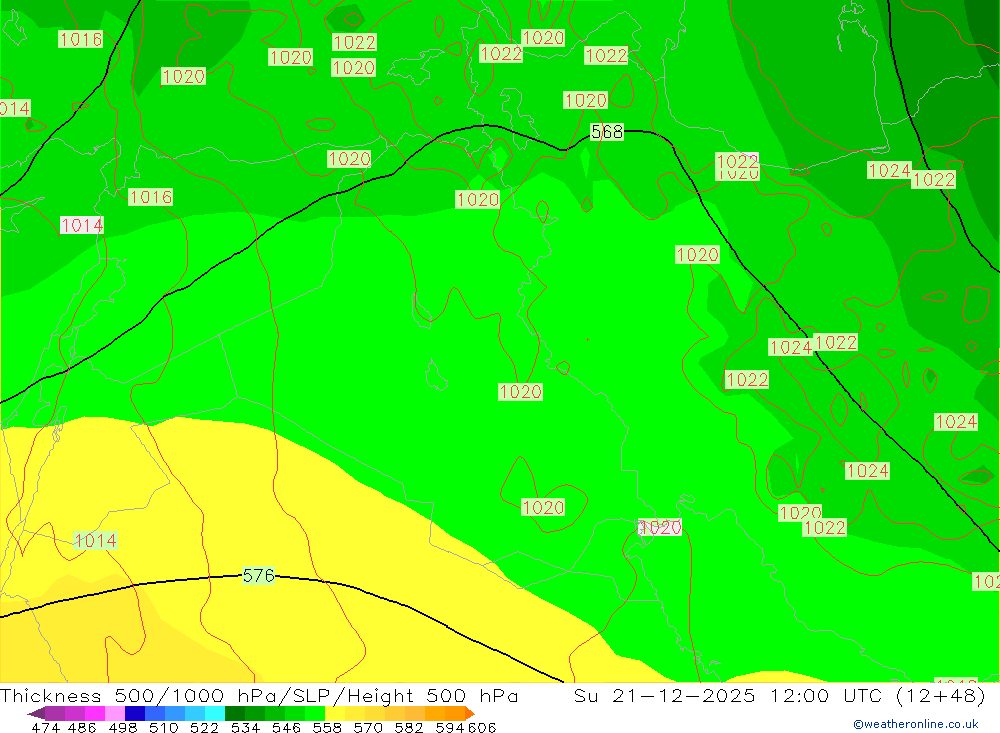
Task: Click the 582 legend value
Action: point(408,727)
